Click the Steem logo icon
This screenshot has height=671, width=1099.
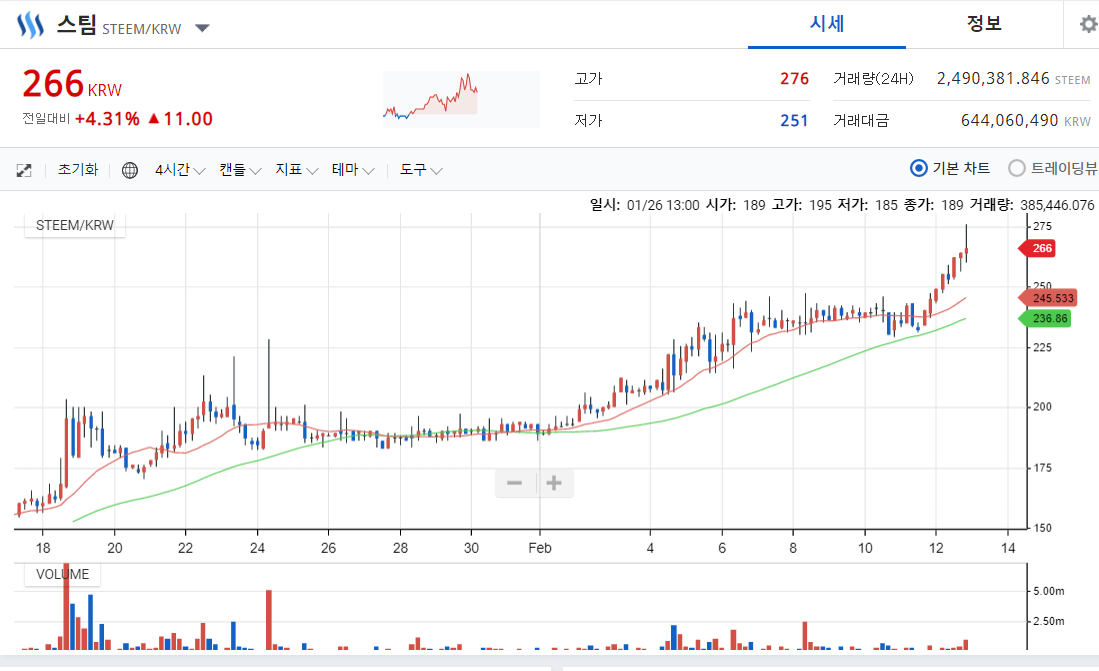[x=30, y=26]
